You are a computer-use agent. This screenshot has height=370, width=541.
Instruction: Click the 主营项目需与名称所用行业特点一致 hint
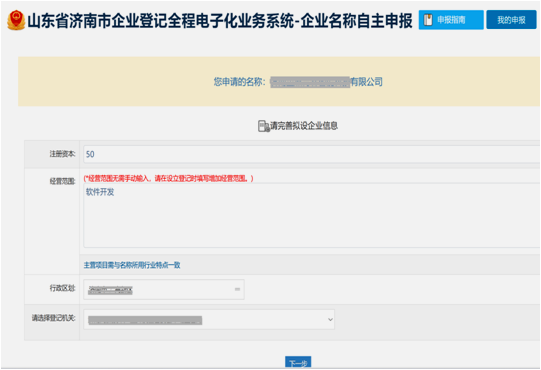point(132,265)
